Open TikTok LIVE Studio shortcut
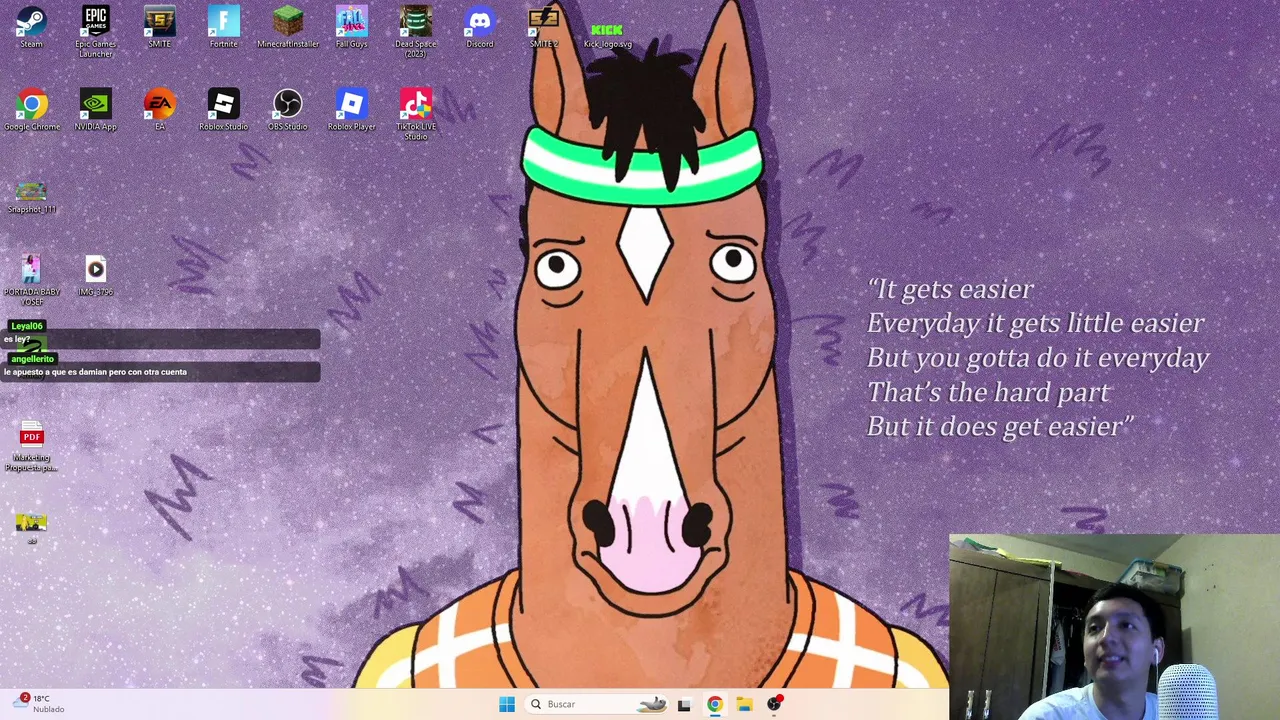Image resolution: width=1280 pixels, height=720 pixels. [x=415, y=114]
